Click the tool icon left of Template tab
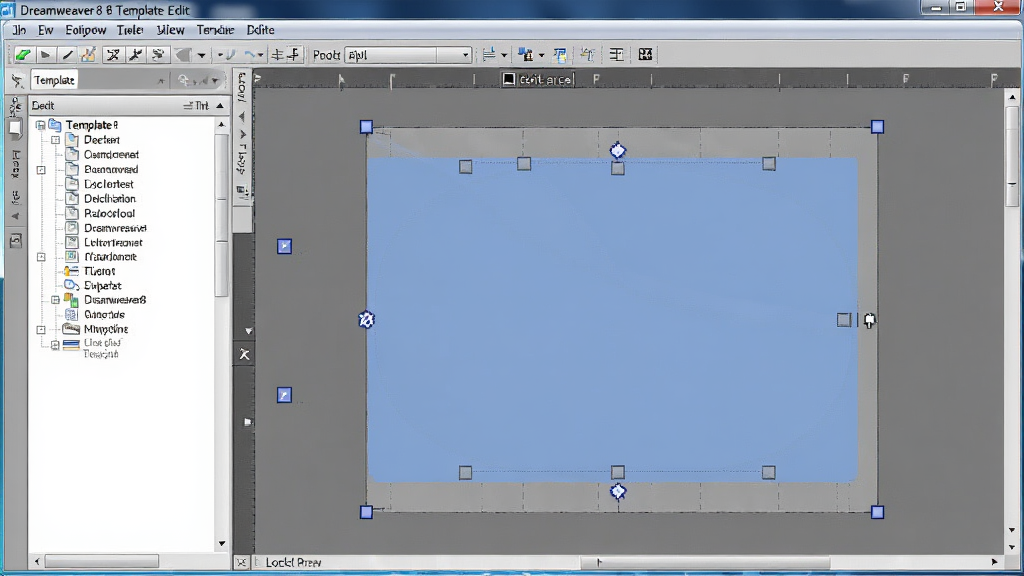The height and width of the screenshot is (576, 1024). click(17, 80)
